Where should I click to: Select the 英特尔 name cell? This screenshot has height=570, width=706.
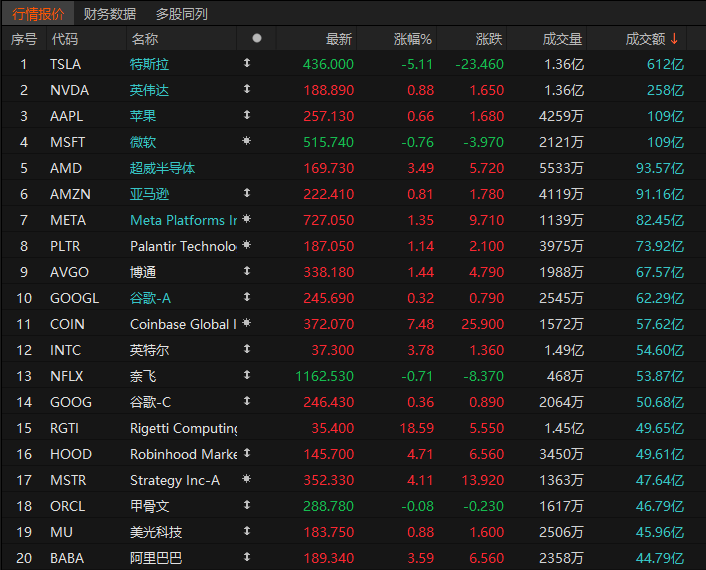click(x=149, y=350)
